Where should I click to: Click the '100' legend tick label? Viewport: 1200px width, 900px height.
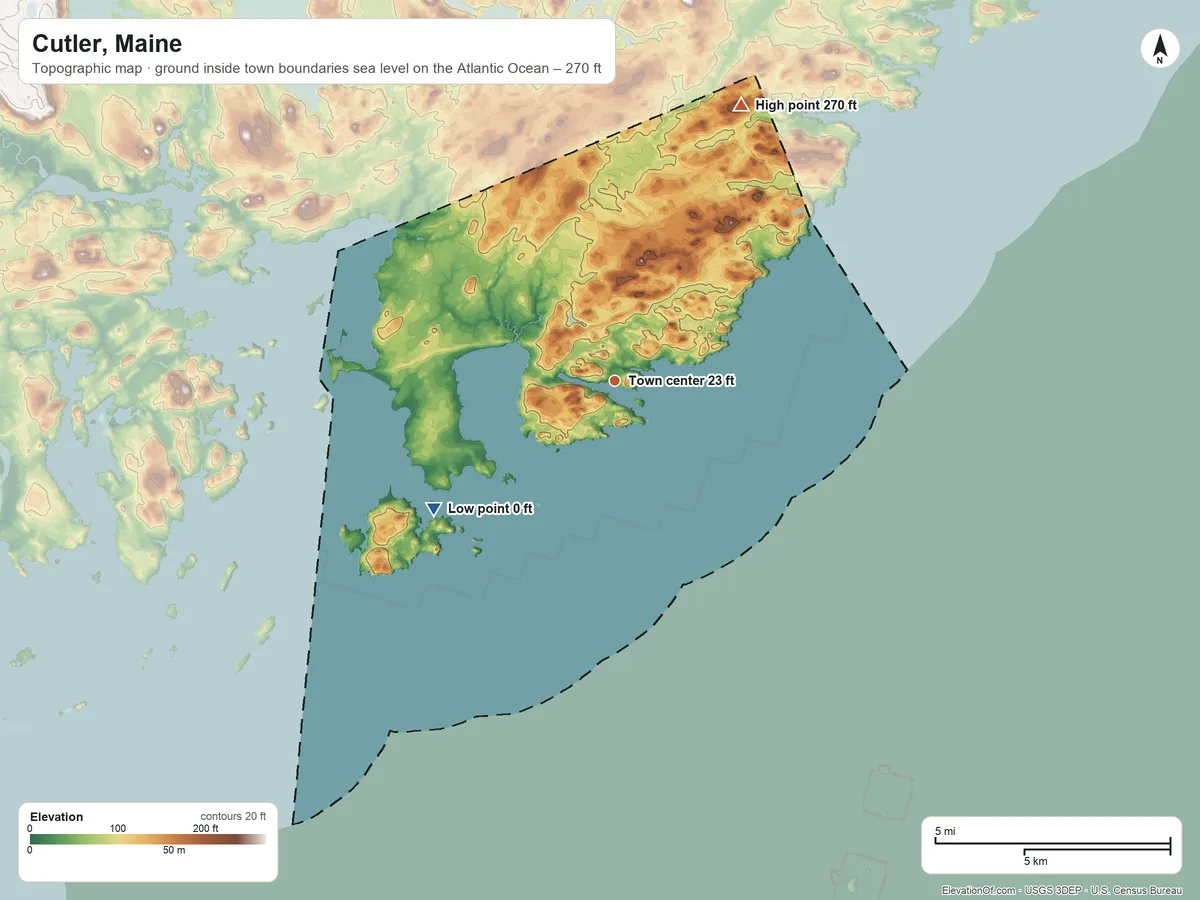tap(118, 829)
